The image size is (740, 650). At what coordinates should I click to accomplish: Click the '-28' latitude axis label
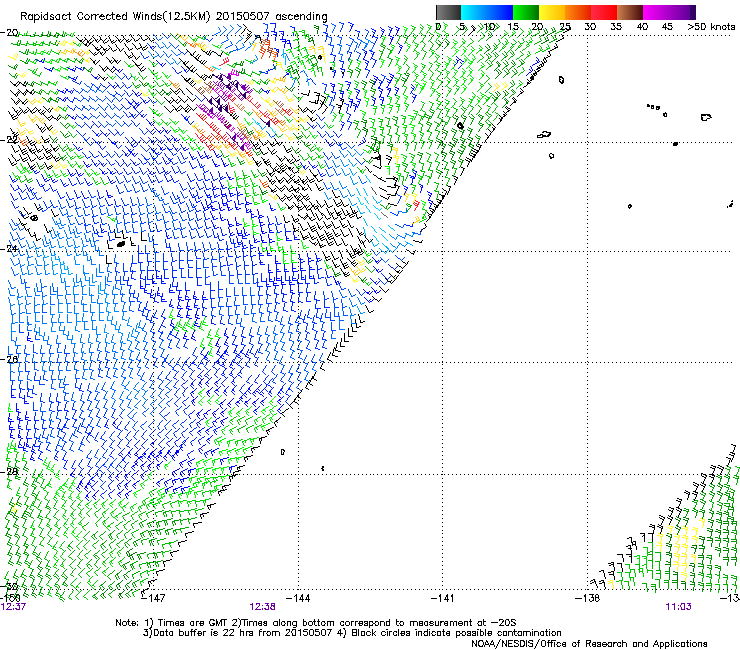[x=9, y=472]
